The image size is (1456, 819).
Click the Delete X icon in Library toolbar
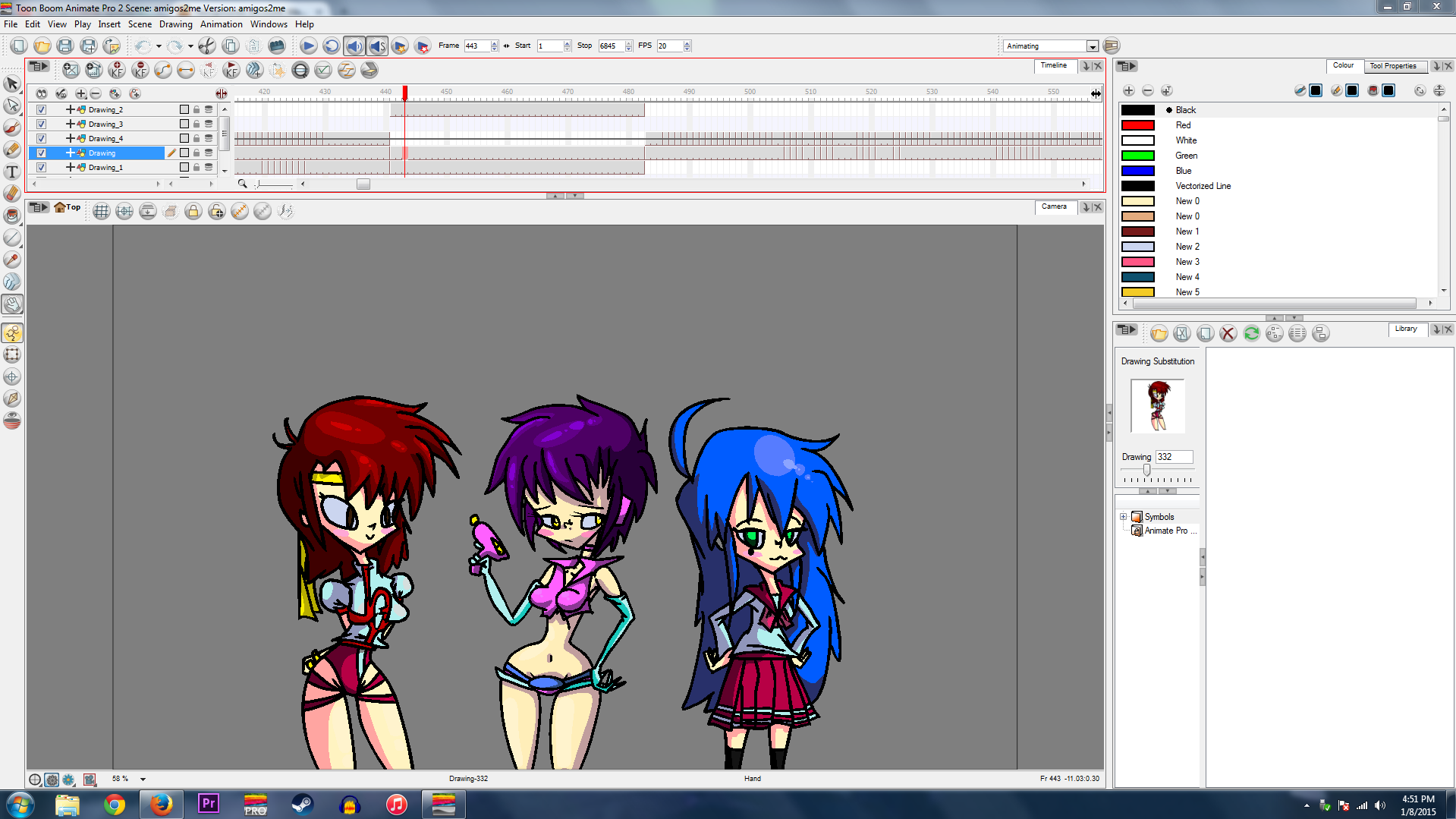1228,333
